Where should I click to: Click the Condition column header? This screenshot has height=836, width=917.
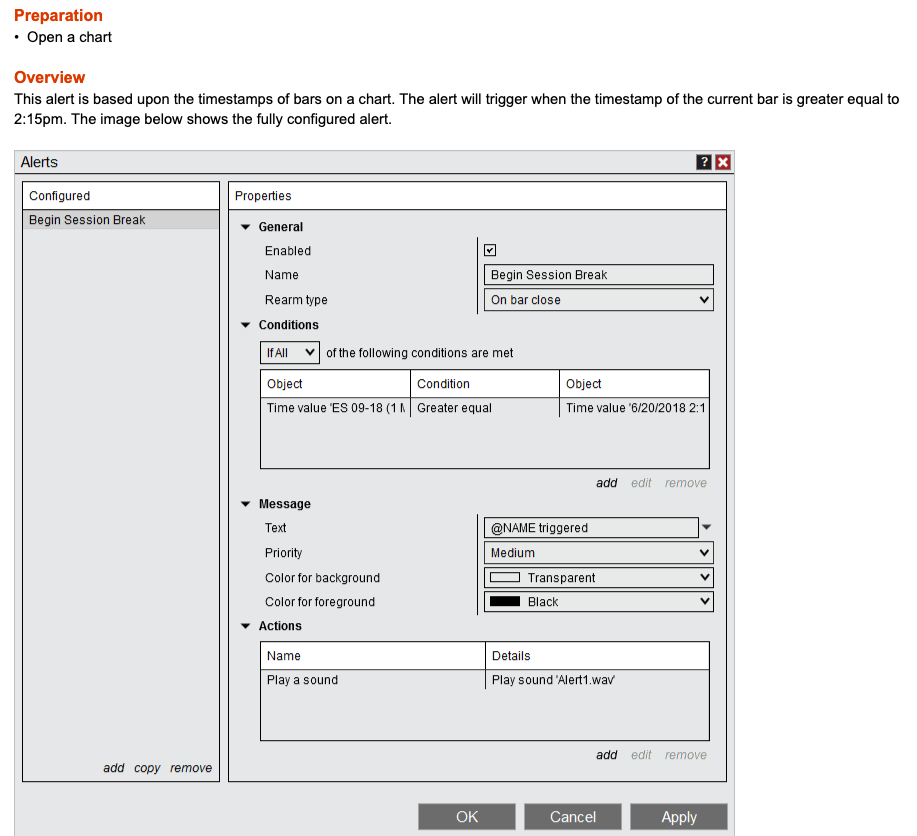point(485,384)
